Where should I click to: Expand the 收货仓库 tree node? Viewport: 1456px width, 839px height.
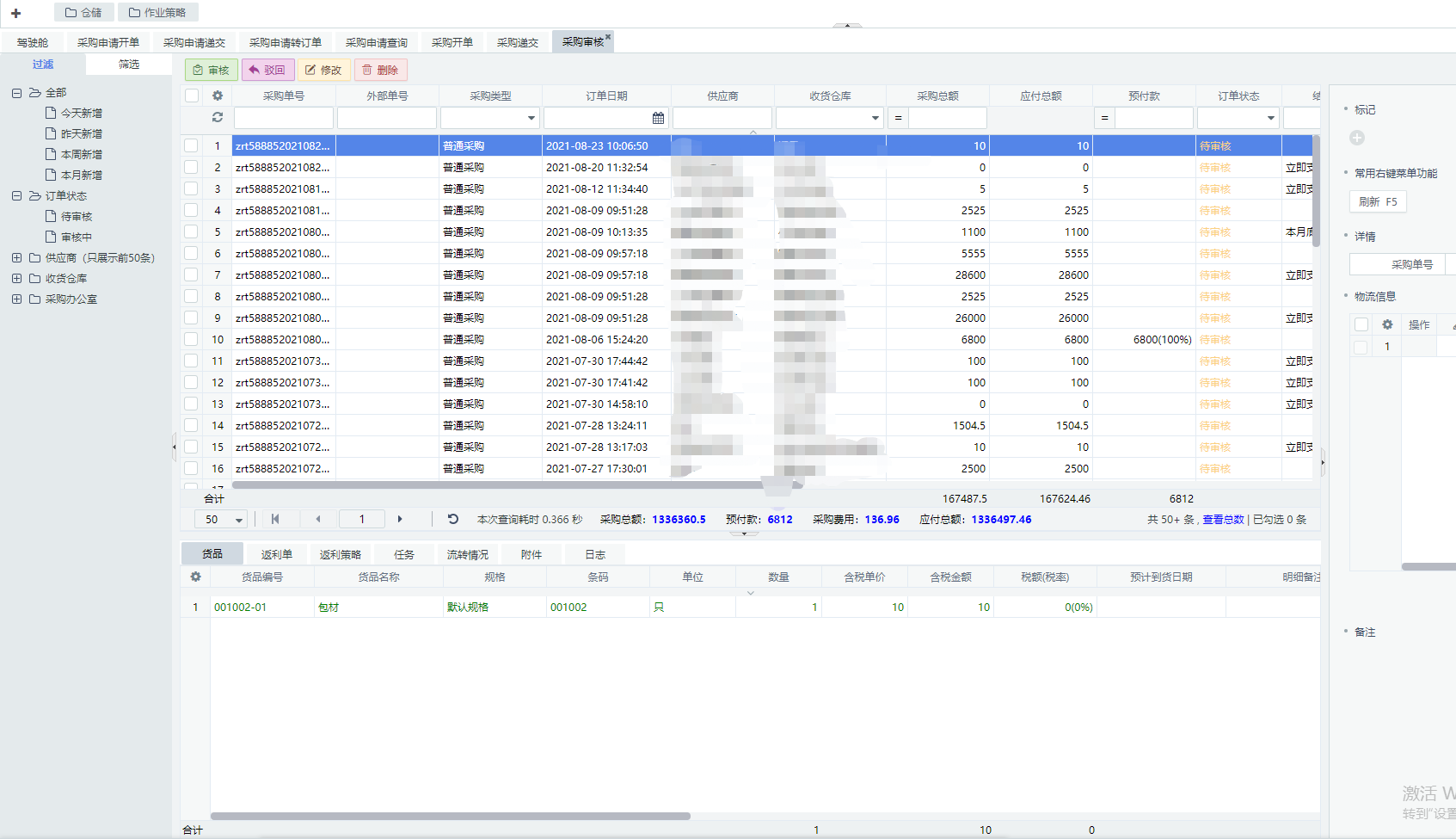point(16,279)
